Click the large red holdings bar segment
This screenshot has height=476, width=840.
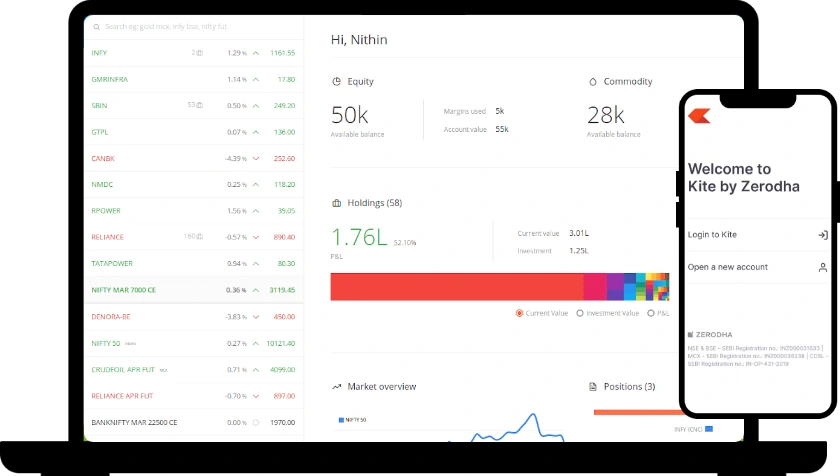click(457, 286)
